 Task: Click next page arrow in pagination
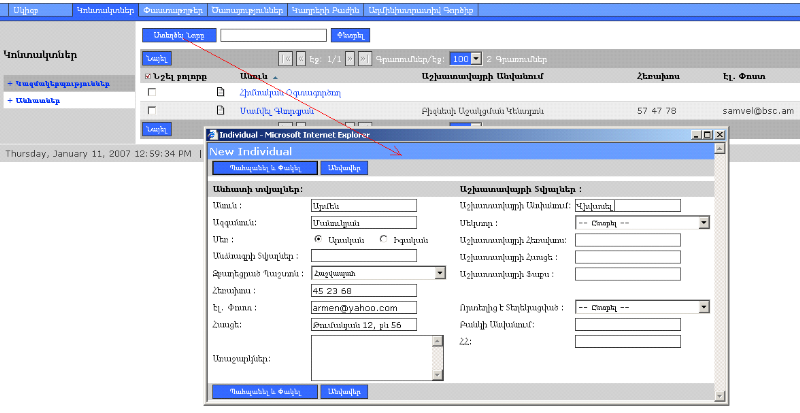tap(350, 59)
